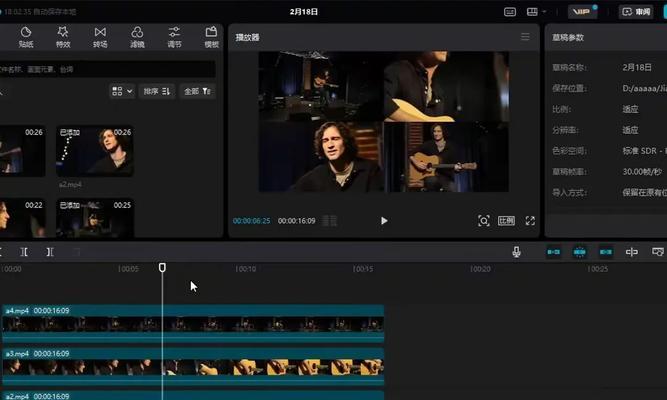Click the player quality grid icon

click(329, 221)
